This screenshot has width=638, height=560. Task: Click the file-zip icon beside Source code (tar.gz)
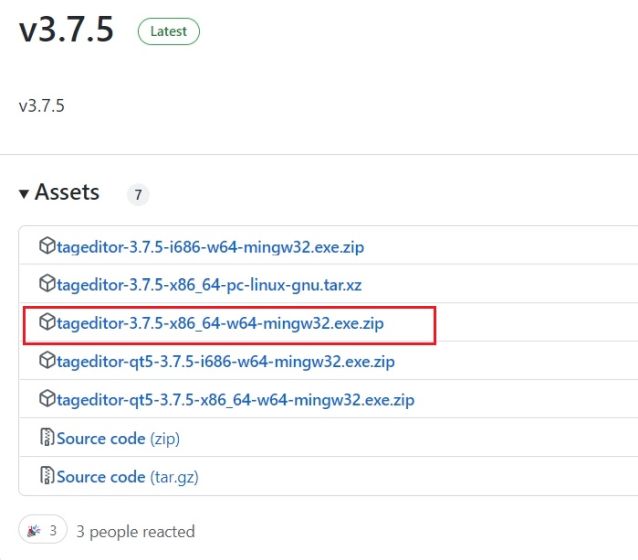[x=47, y=477]
